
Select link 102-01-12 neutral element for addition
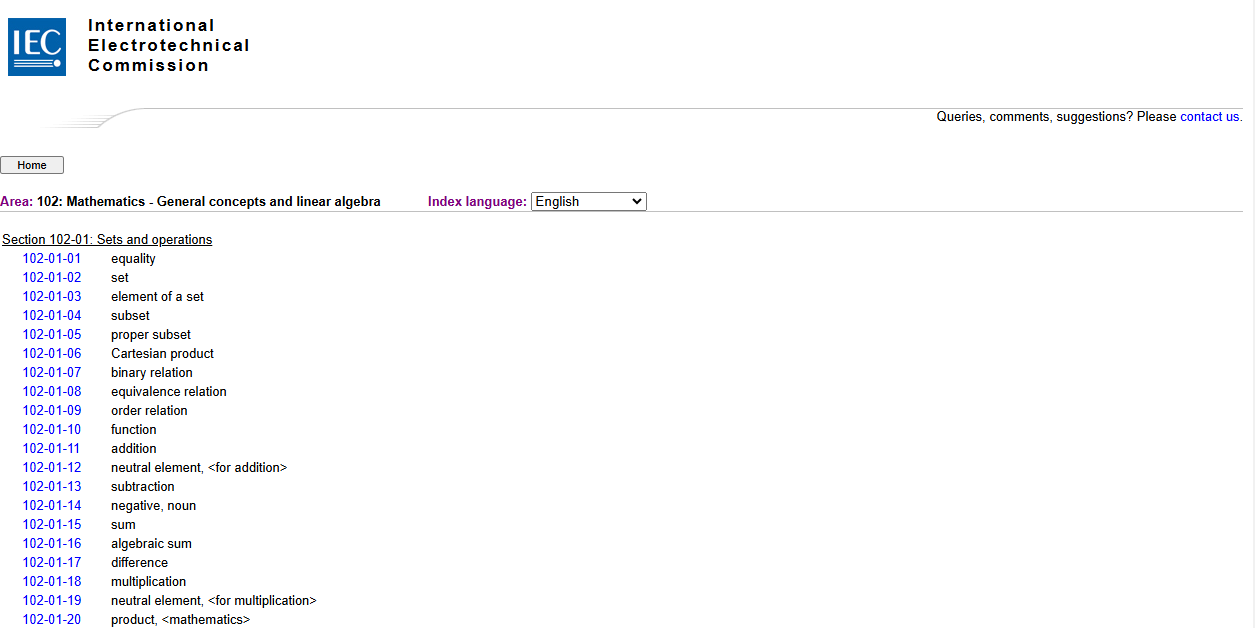[x=52, y=468]
